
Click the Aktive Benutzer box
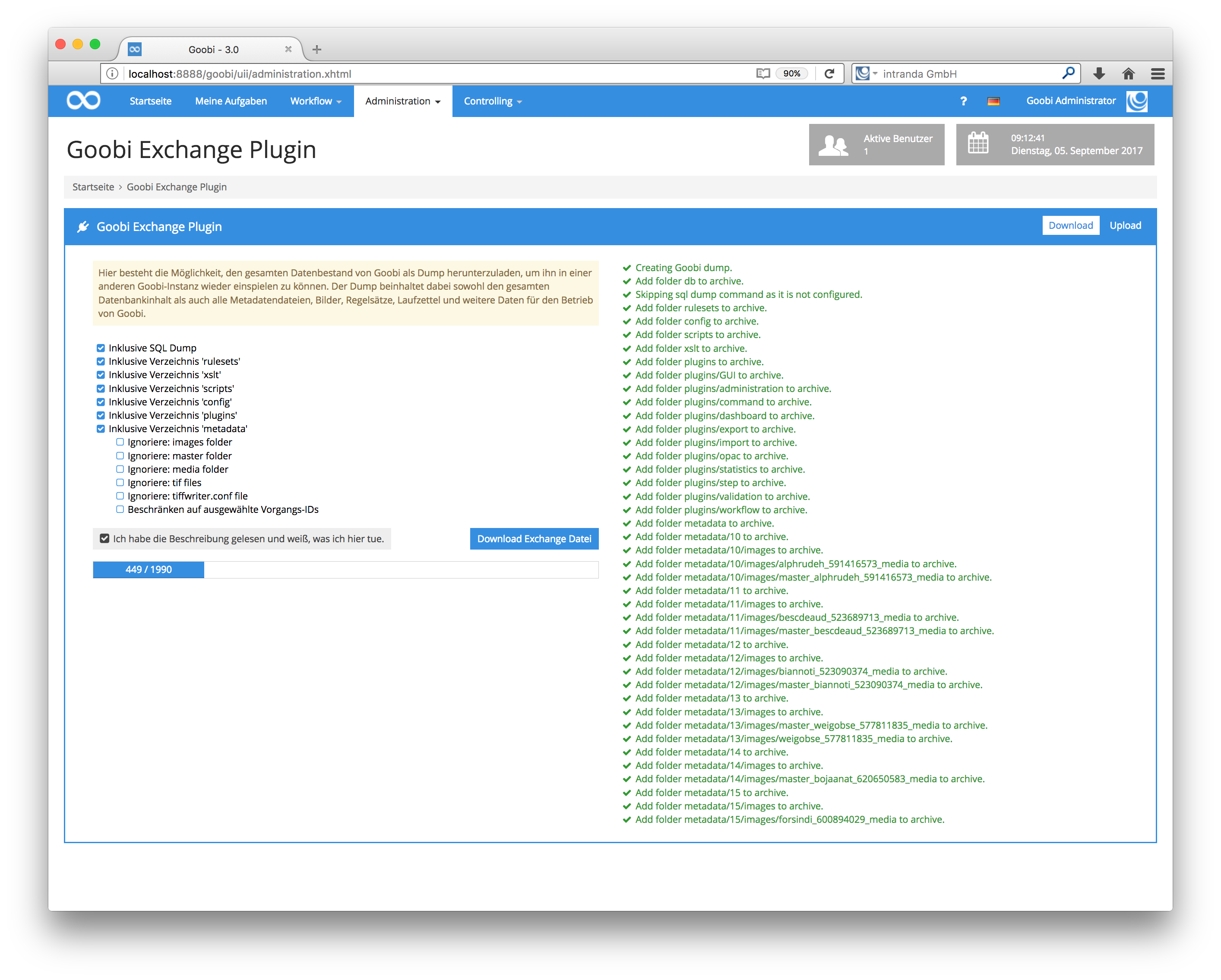click(x=876, y=145)
